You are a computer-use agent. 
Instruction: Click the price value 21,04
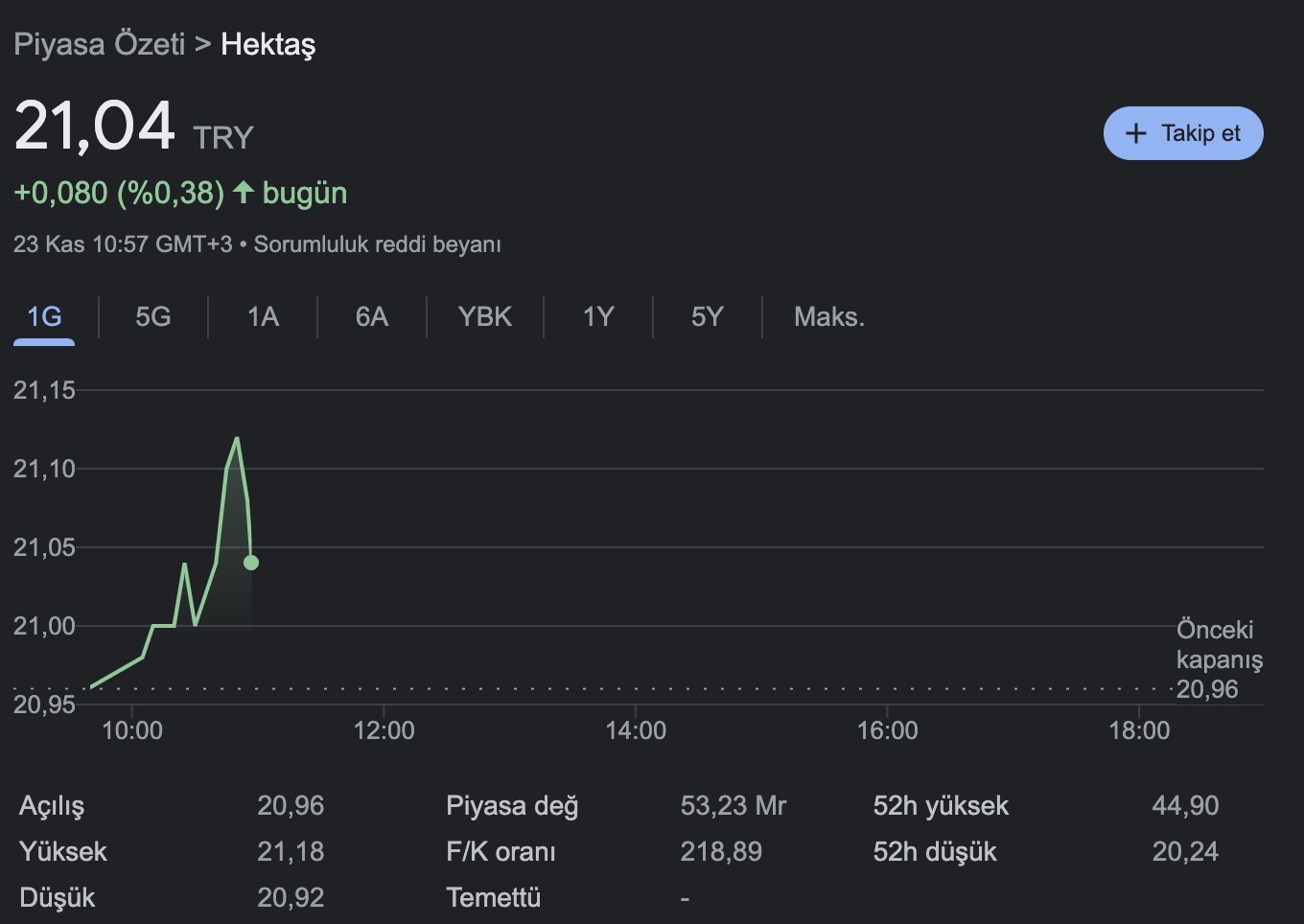94,126
